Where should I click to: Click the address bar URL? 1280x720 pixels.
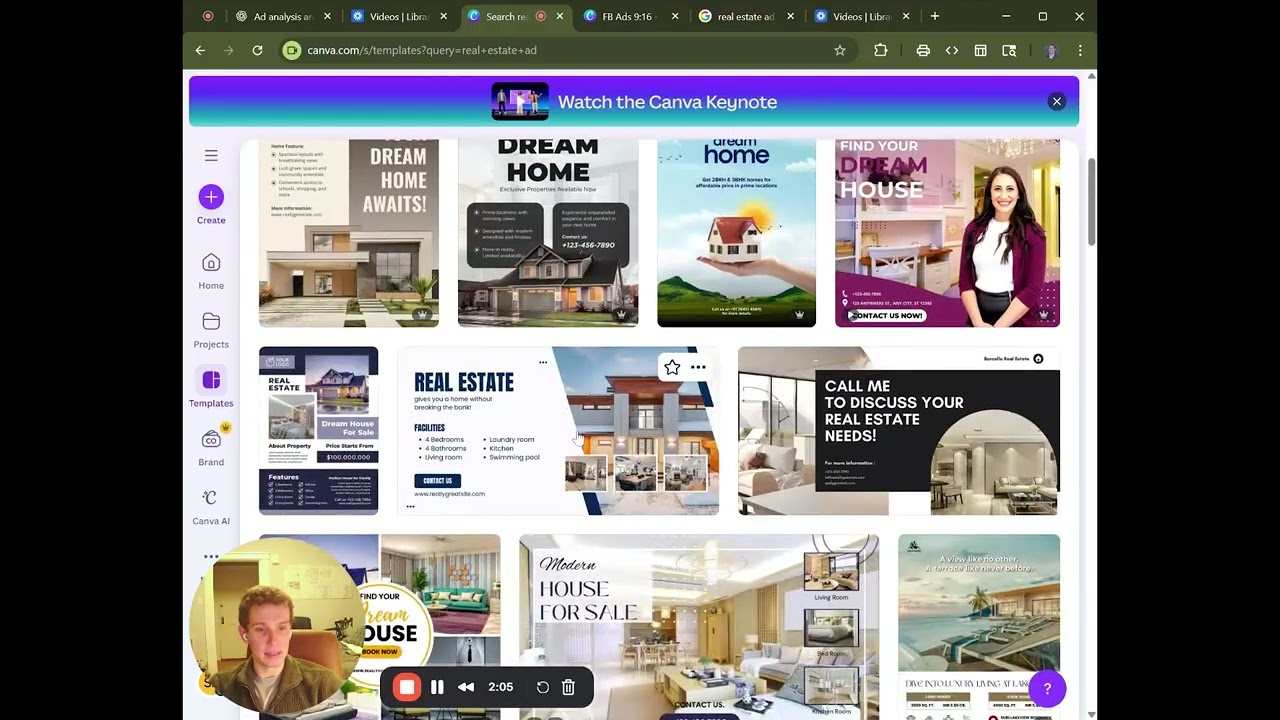[x=421, y=50]
